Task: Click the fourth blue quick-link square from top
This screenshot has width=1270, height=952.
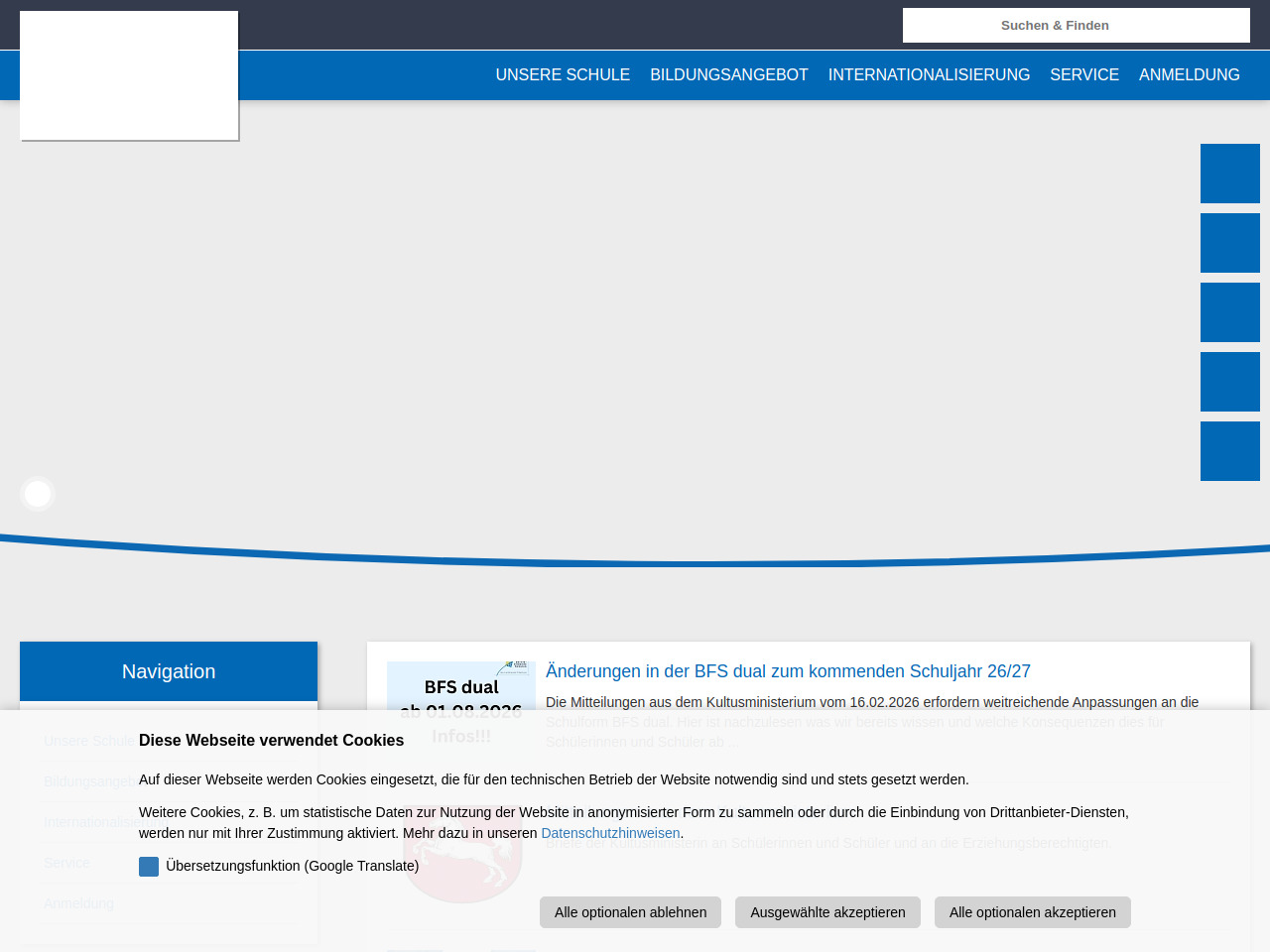Action: point(1229,382)
